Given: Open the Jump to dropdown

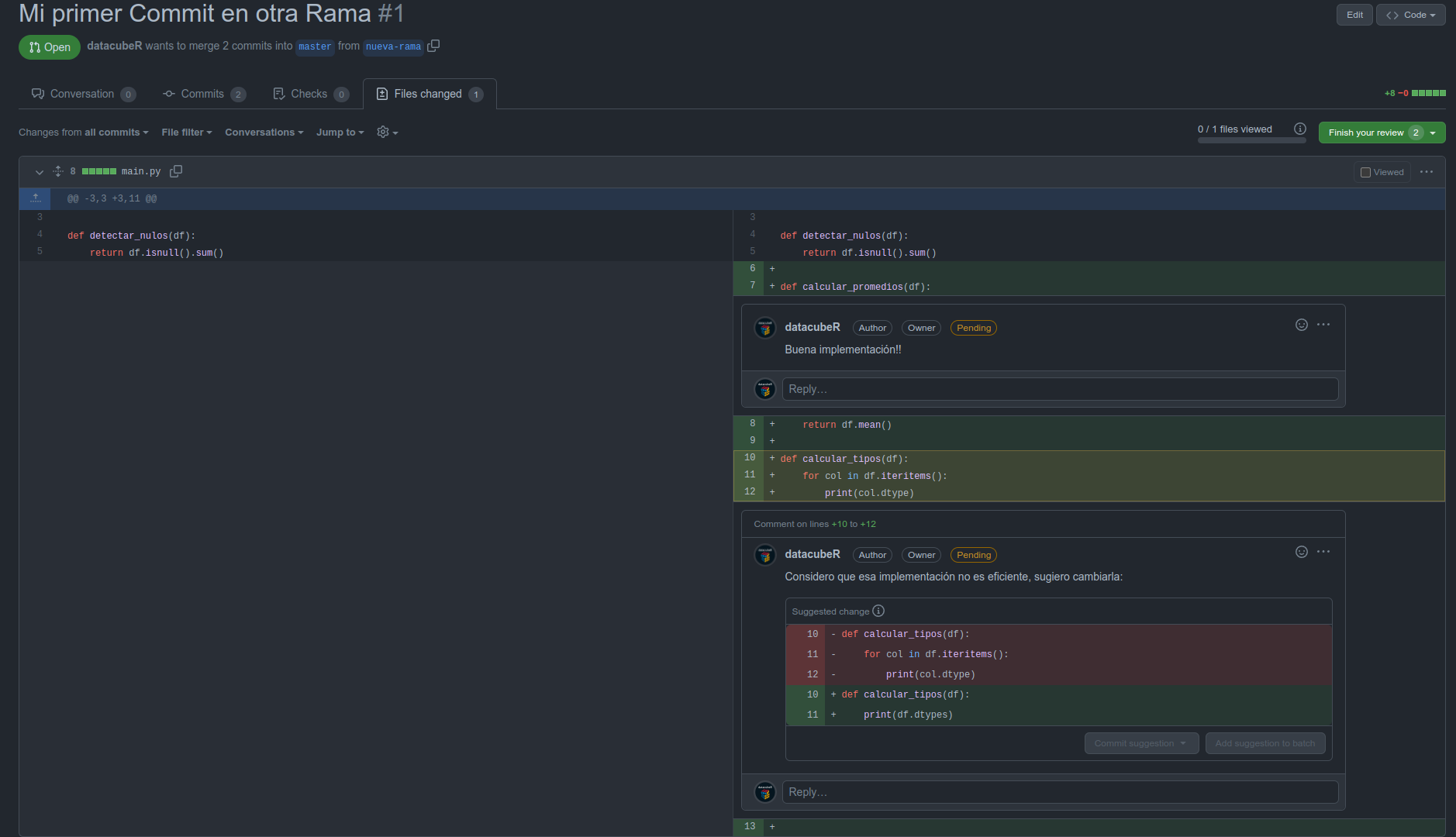Looking at the screenshot, I should [340, 133].
